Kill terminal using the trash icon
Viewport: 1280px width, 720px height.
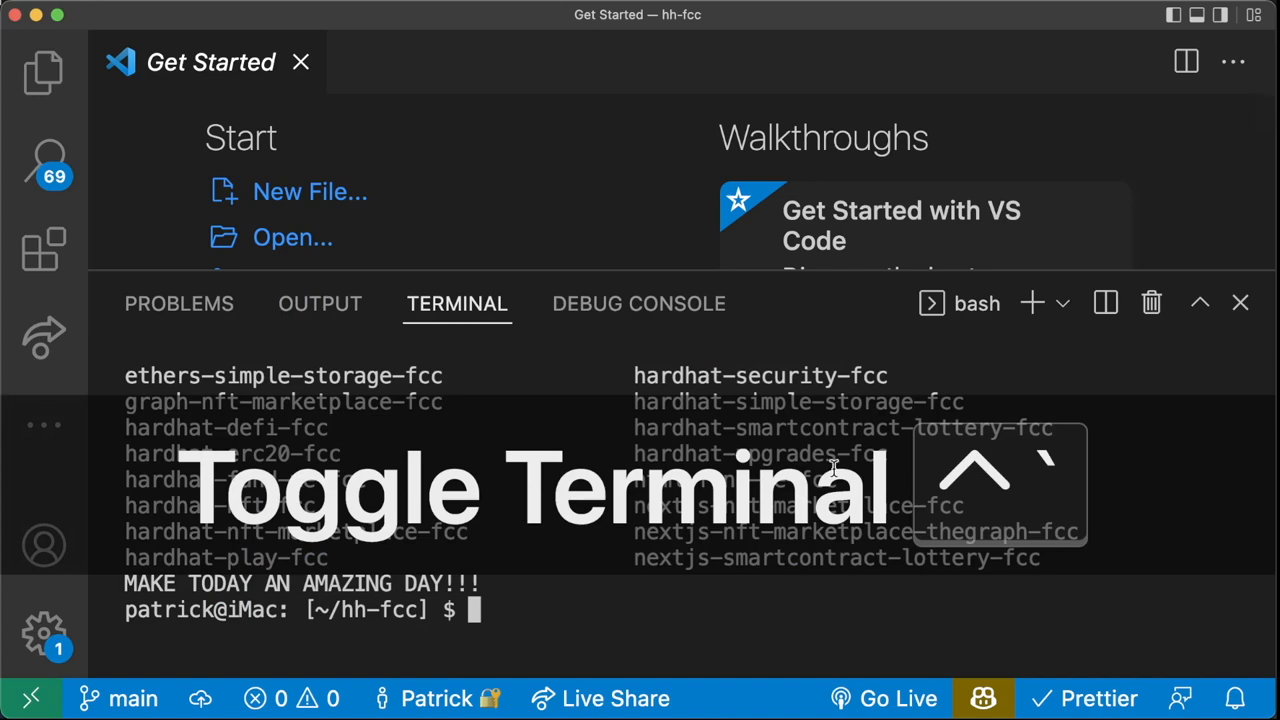[1151, 303]
